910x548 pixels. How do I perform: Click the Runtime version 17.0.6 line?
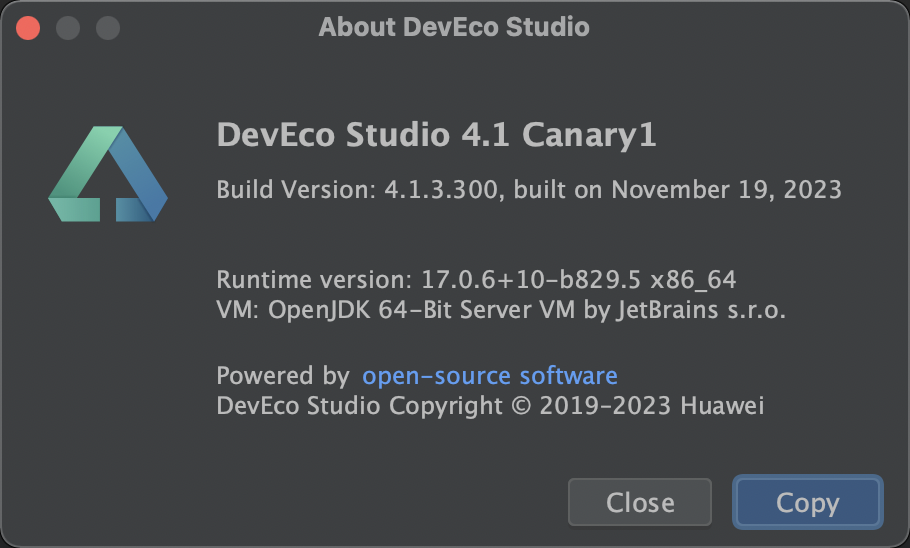[x=476, y=280]
